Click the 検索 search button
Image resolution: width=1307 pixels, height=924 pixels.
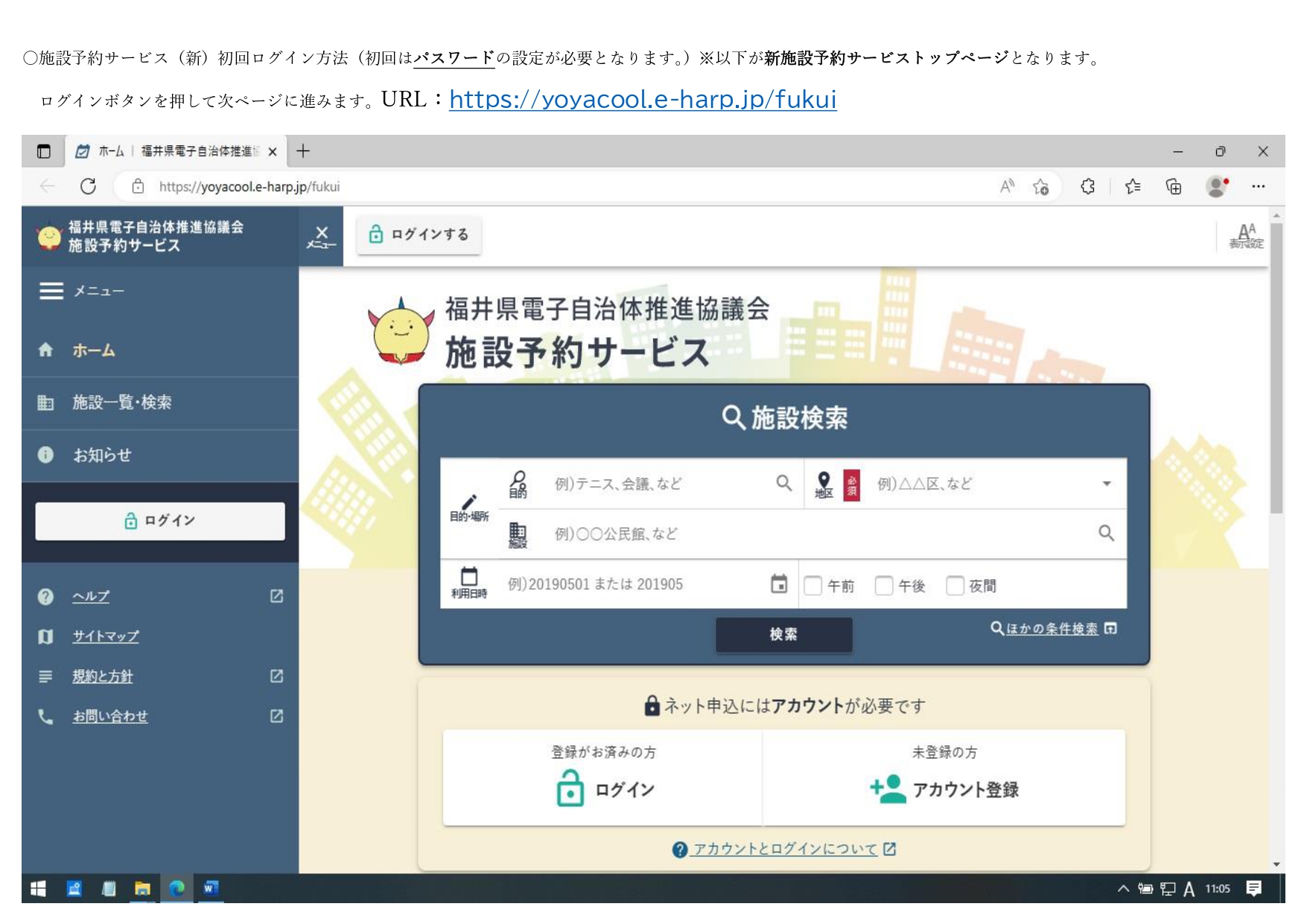point(783,634)
